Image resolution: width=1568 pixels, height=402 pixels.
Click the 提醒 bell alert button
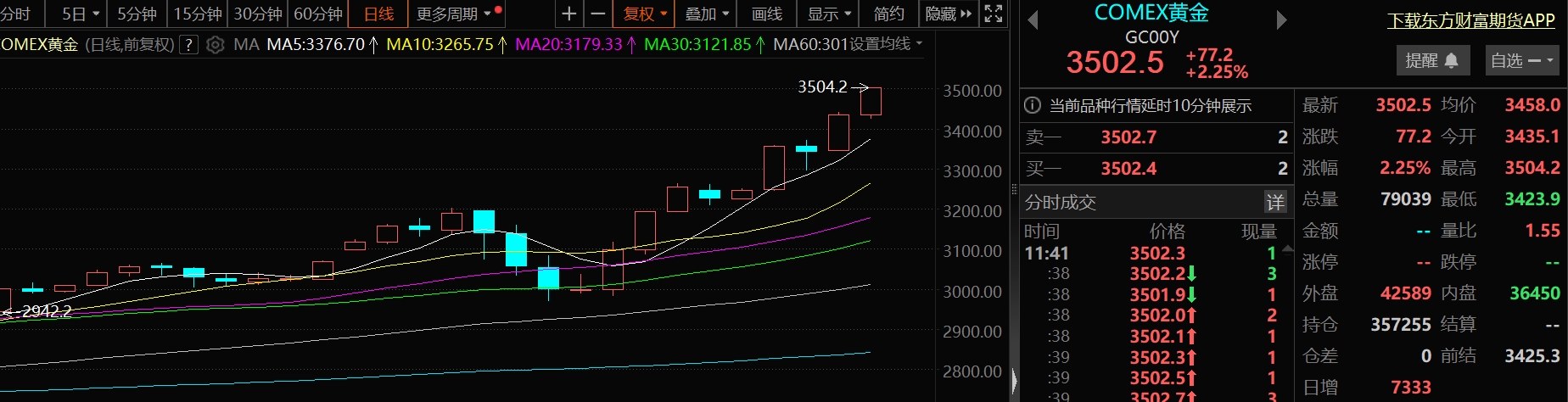pyautogui.click(x=1431, y=61)
